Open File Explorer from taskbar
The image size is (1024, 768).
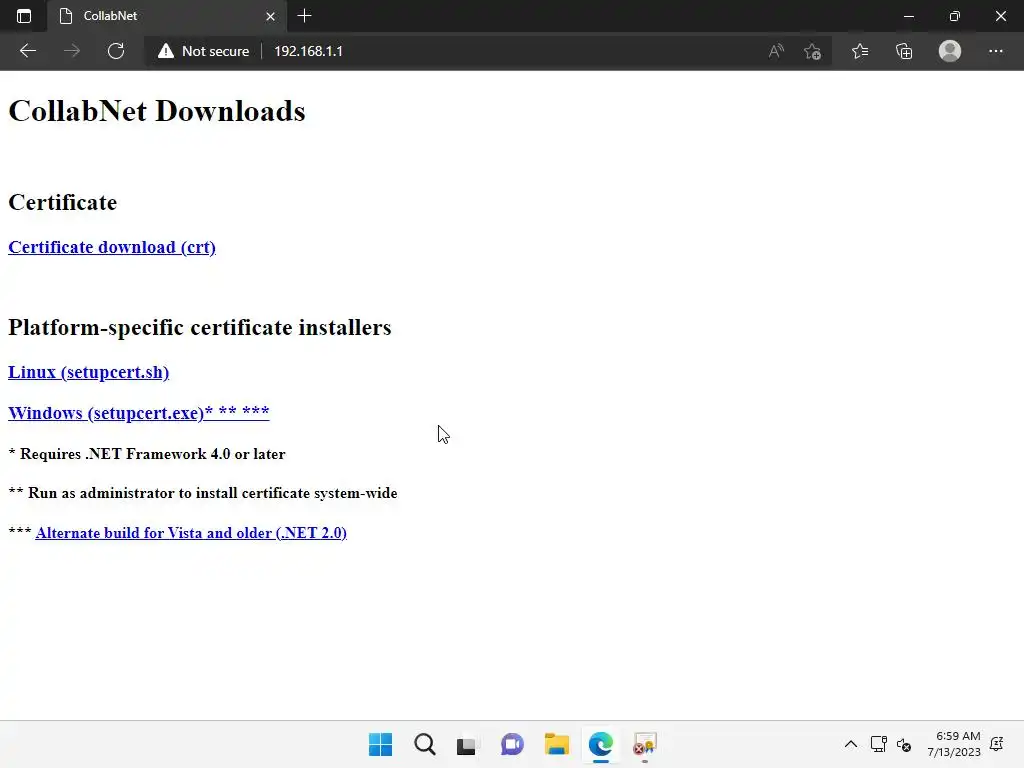point(556,744)
